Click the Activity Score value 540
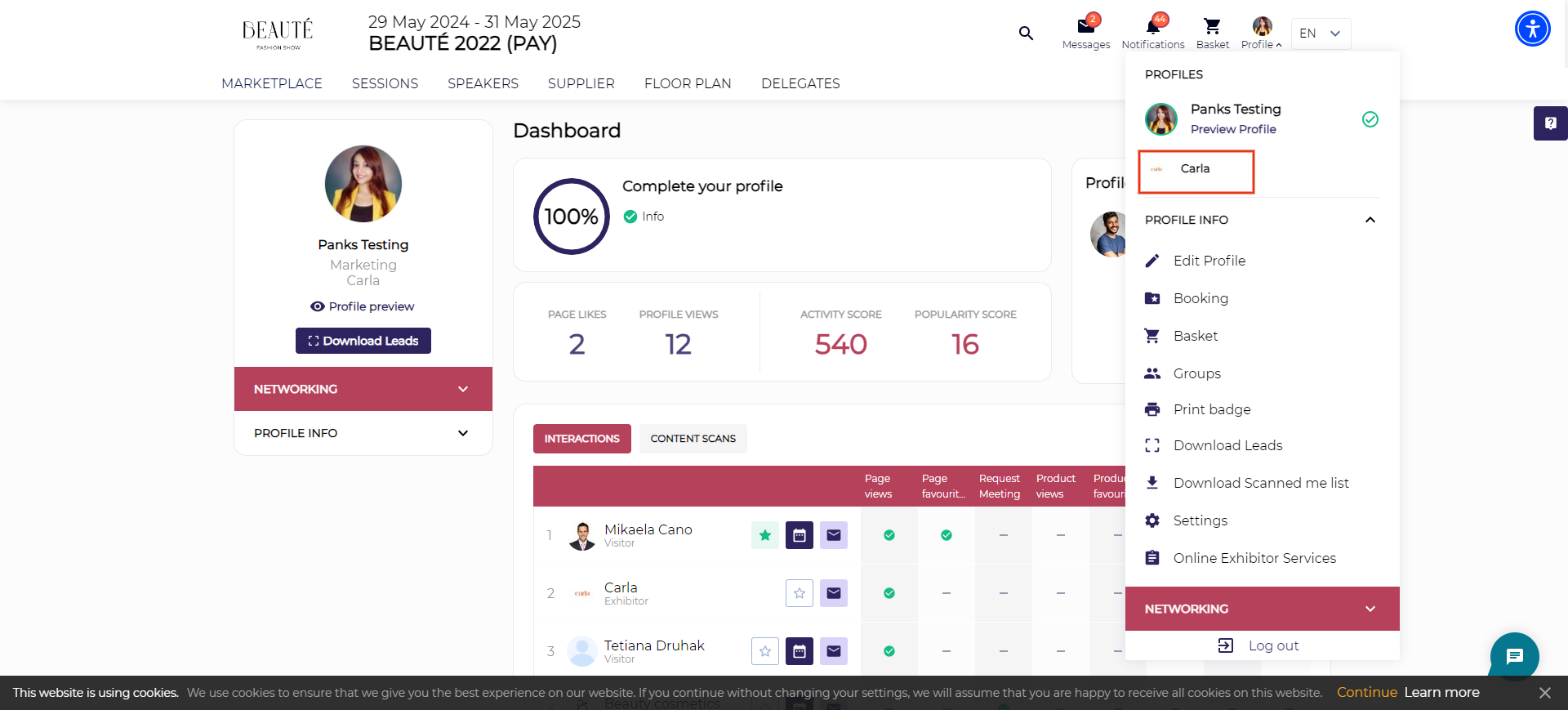 [x=841, y=344]
